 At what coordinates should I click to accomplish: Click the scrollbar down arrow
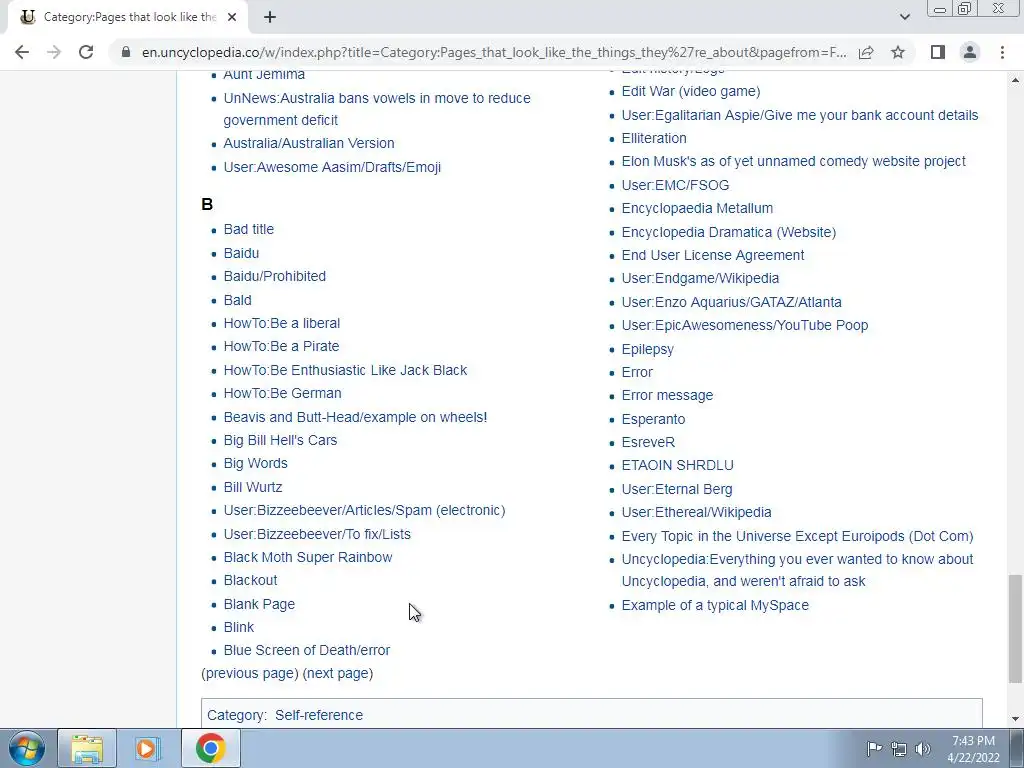(1015, 719)
